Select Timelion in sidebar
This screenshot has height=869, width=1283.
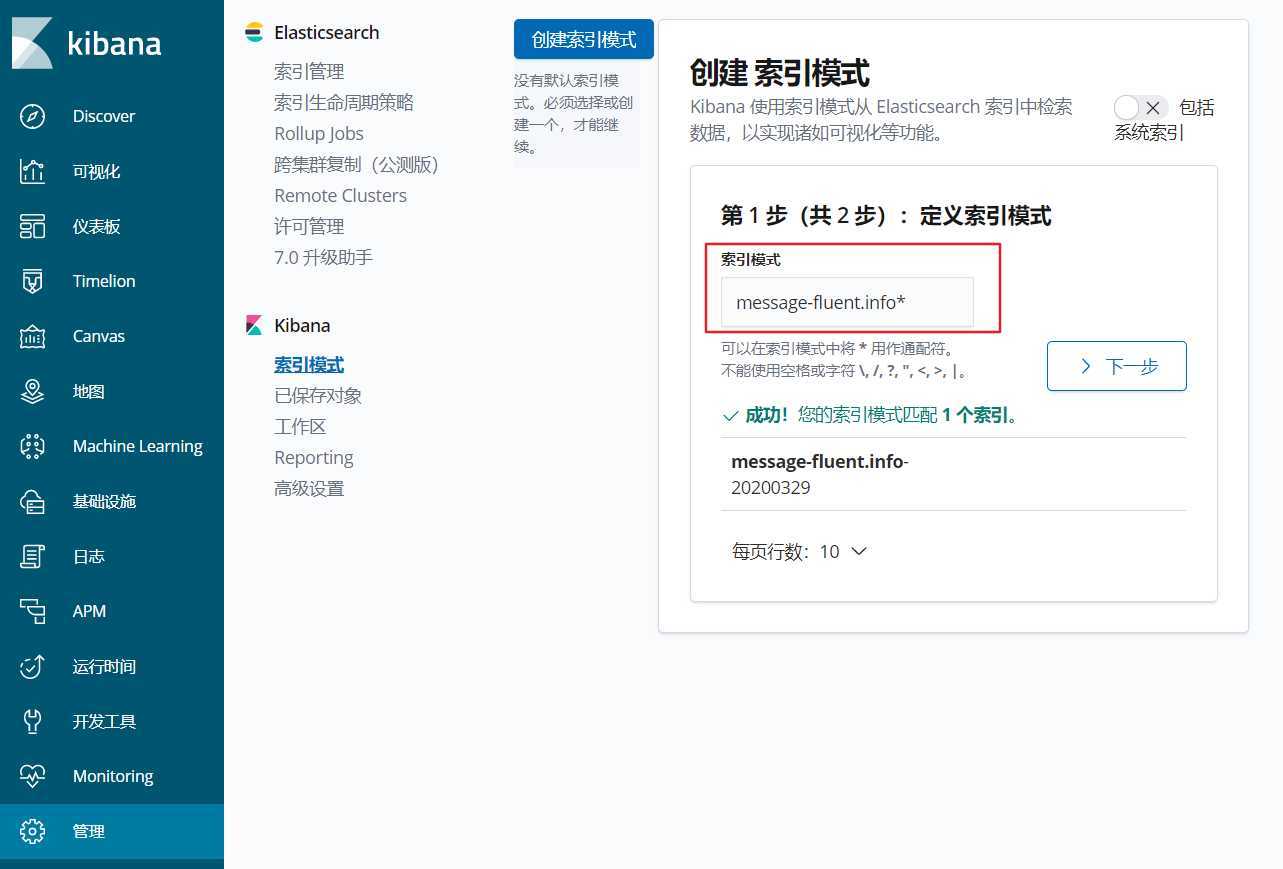coord(104,281)
